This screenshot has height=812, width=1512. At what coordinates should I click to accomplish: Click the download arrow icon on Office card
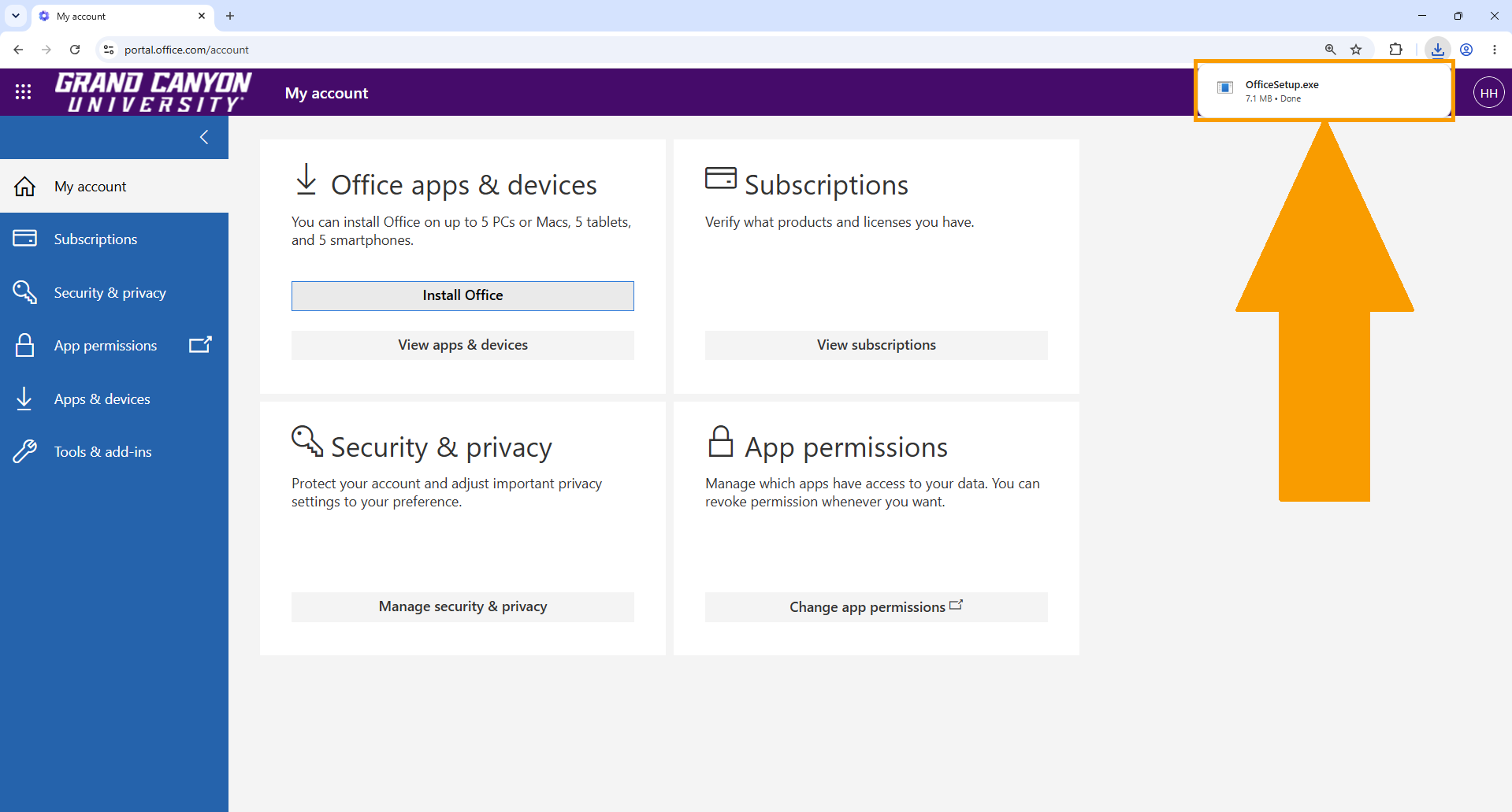(306, 179)
